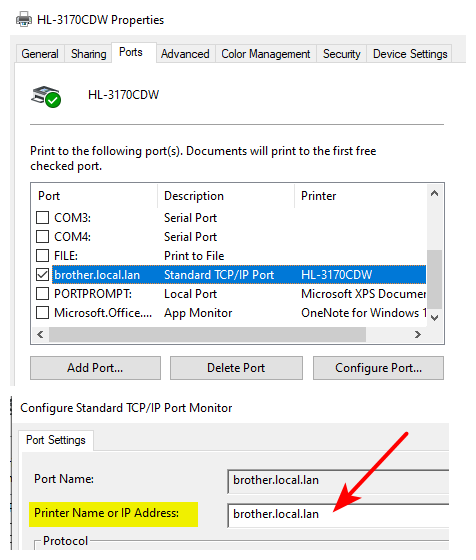This screenshot has height=560, width=476.
Task: Click the HL-3170CDW printer status icon
Action: point(46,96)
